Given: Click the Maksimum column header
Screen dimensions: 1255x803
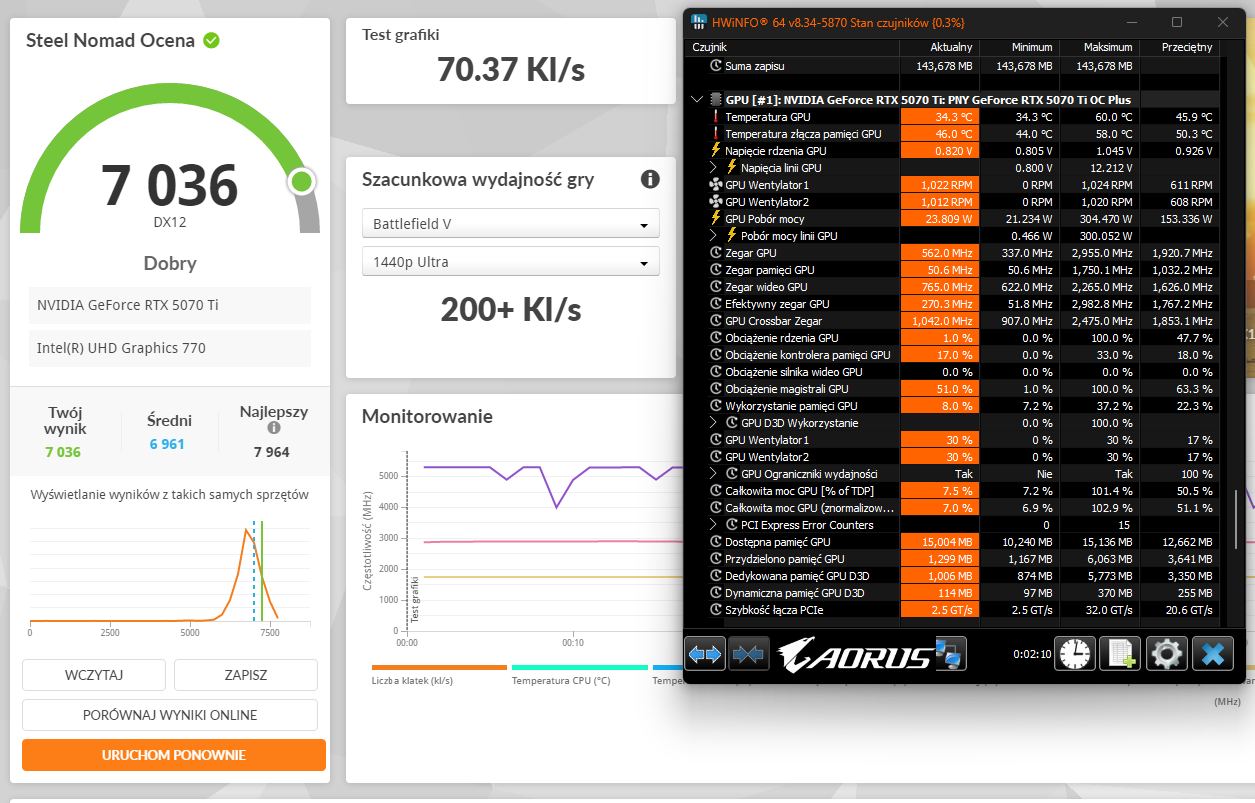Looking at the screenshot, I should pos(1099,47).
